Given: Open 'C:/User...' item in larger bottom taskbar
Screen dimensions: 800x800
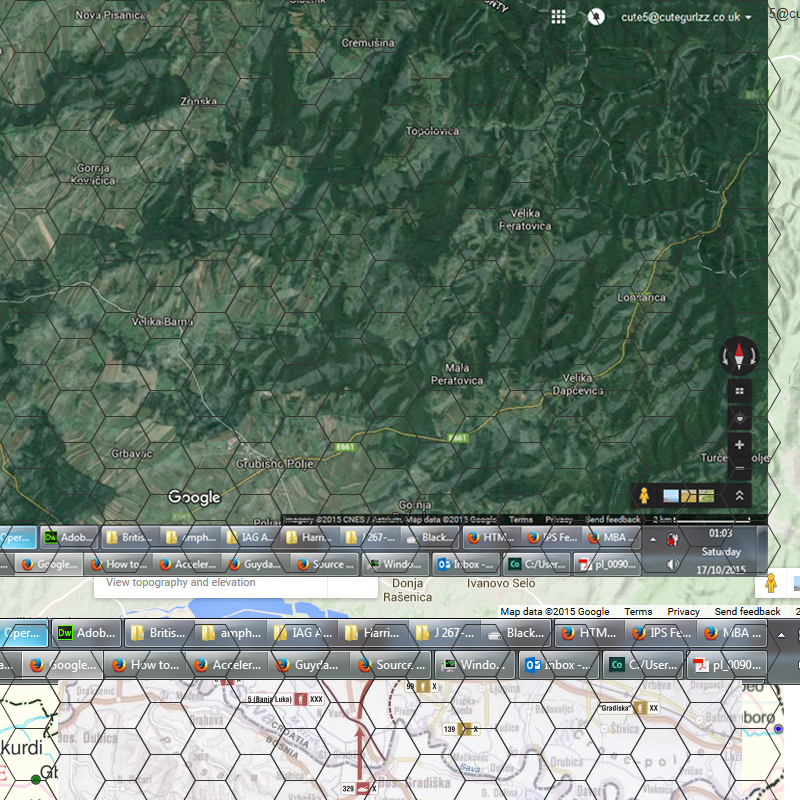Looking at the screenshot, I should tap(642, 665).
